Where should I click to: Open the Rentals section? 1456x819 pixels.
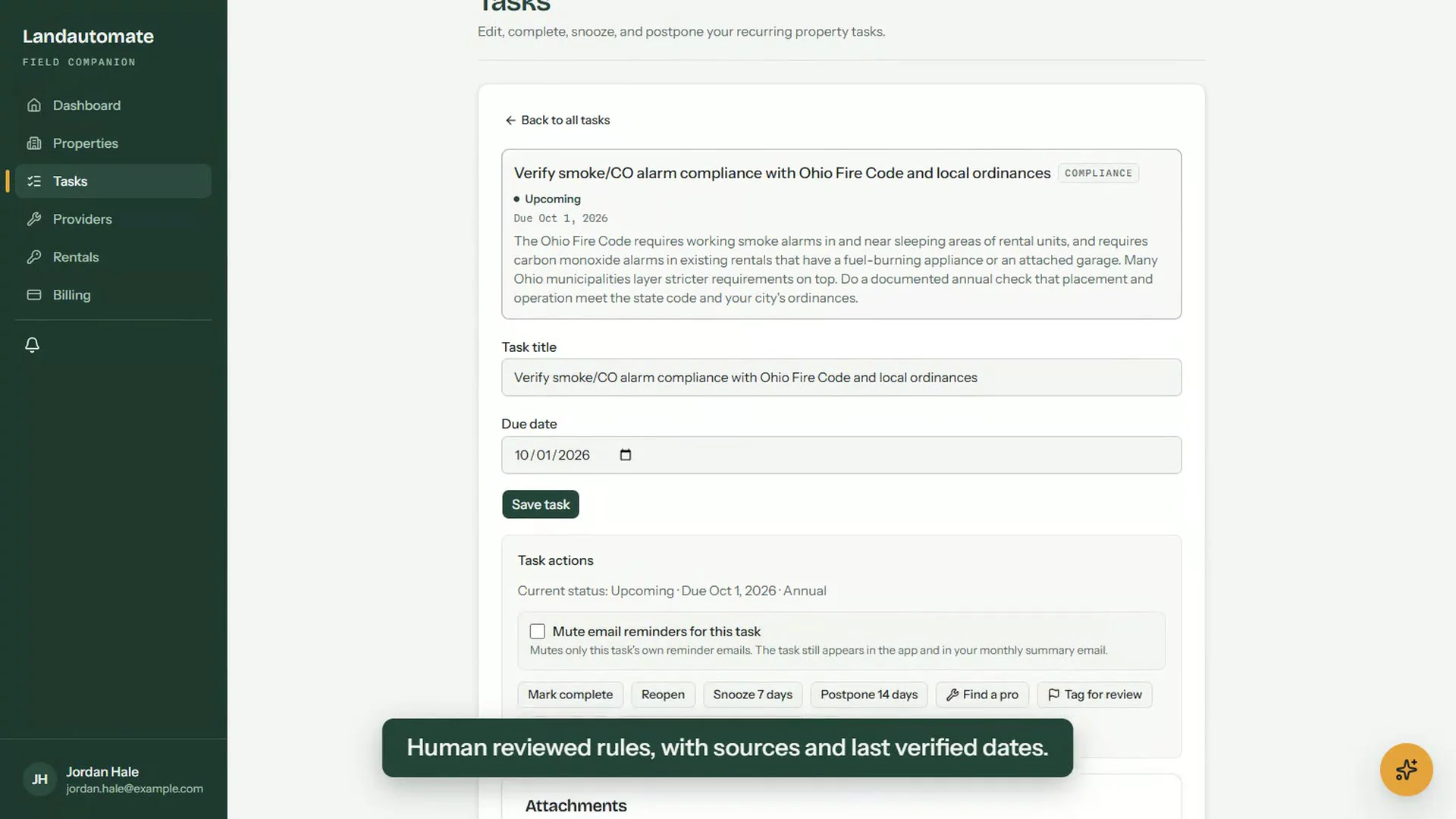pyautogui.click(x=113, y=257)
